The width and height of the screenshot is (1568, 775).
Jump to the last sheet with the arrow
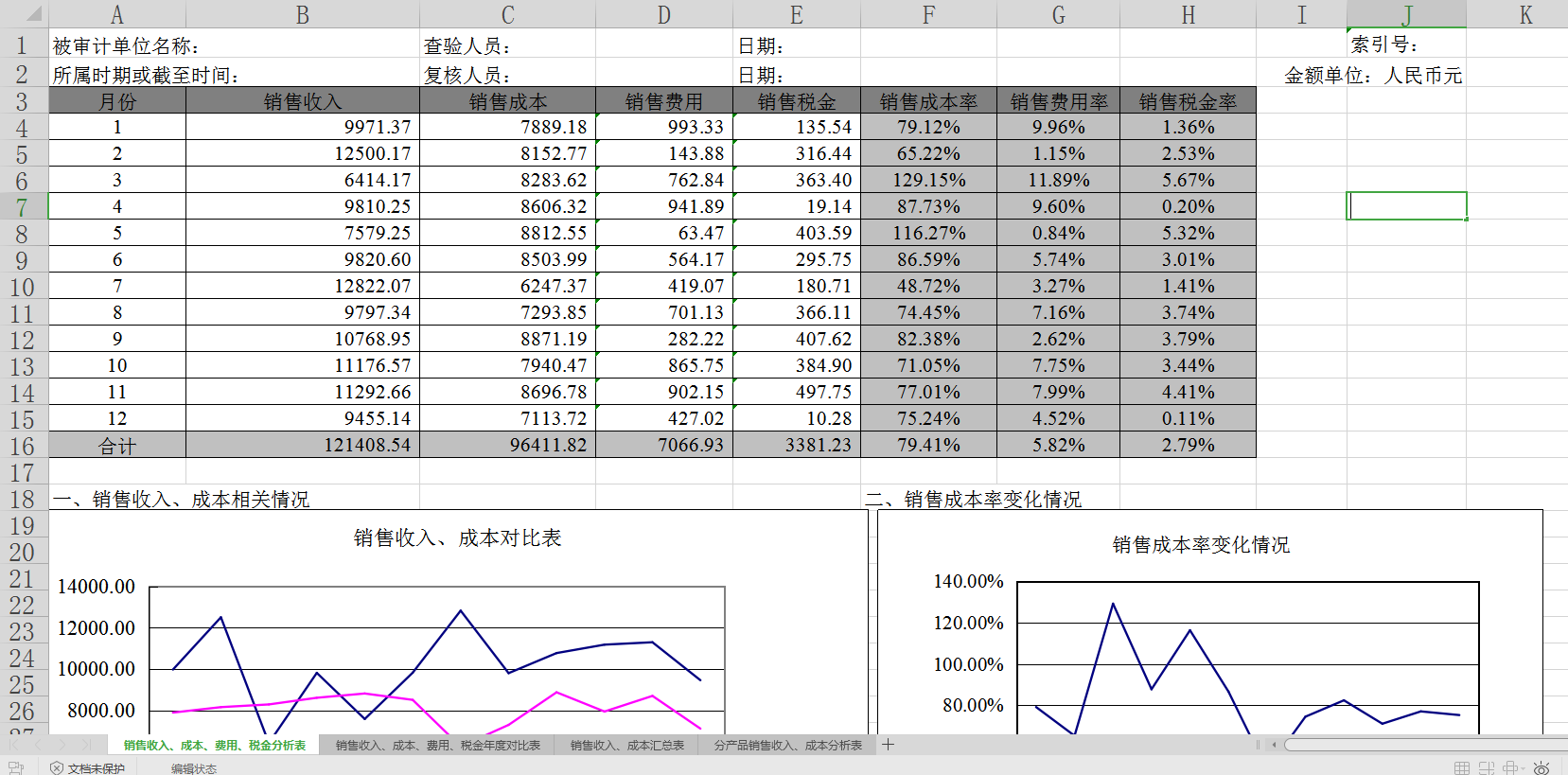pos(86,745)
